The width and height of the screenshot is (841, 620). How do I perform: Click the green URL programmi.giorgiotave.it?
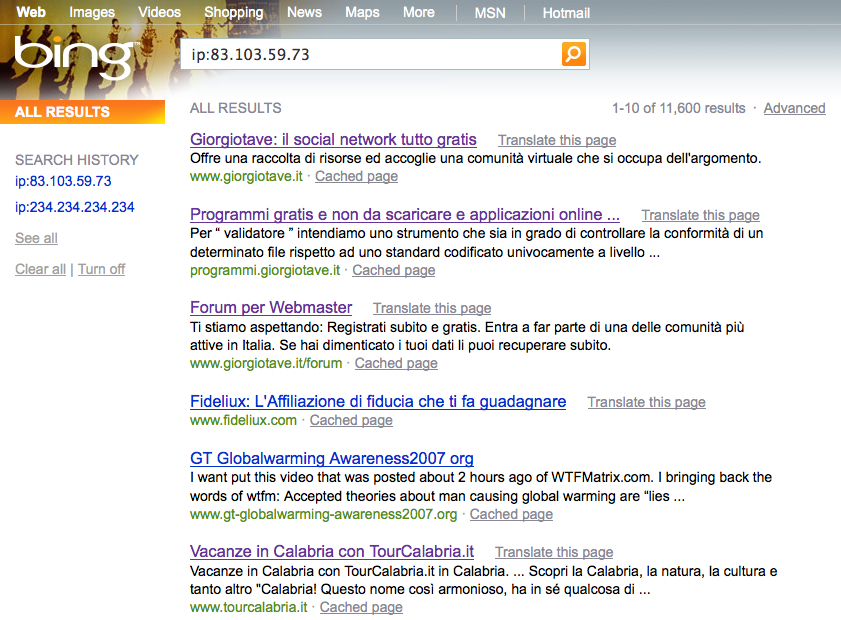[265, 270]
